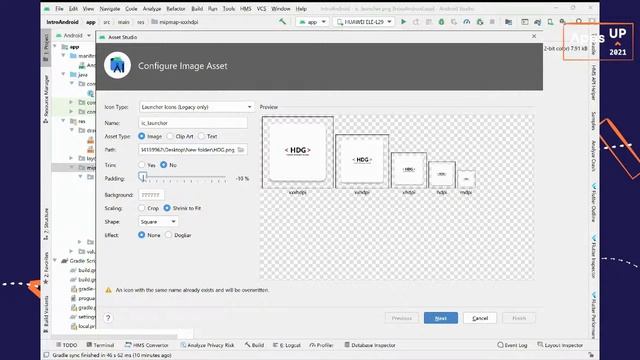Click the warning triangle icon
This screenshot has height=360, width=640.
click(x=108, y=290)
